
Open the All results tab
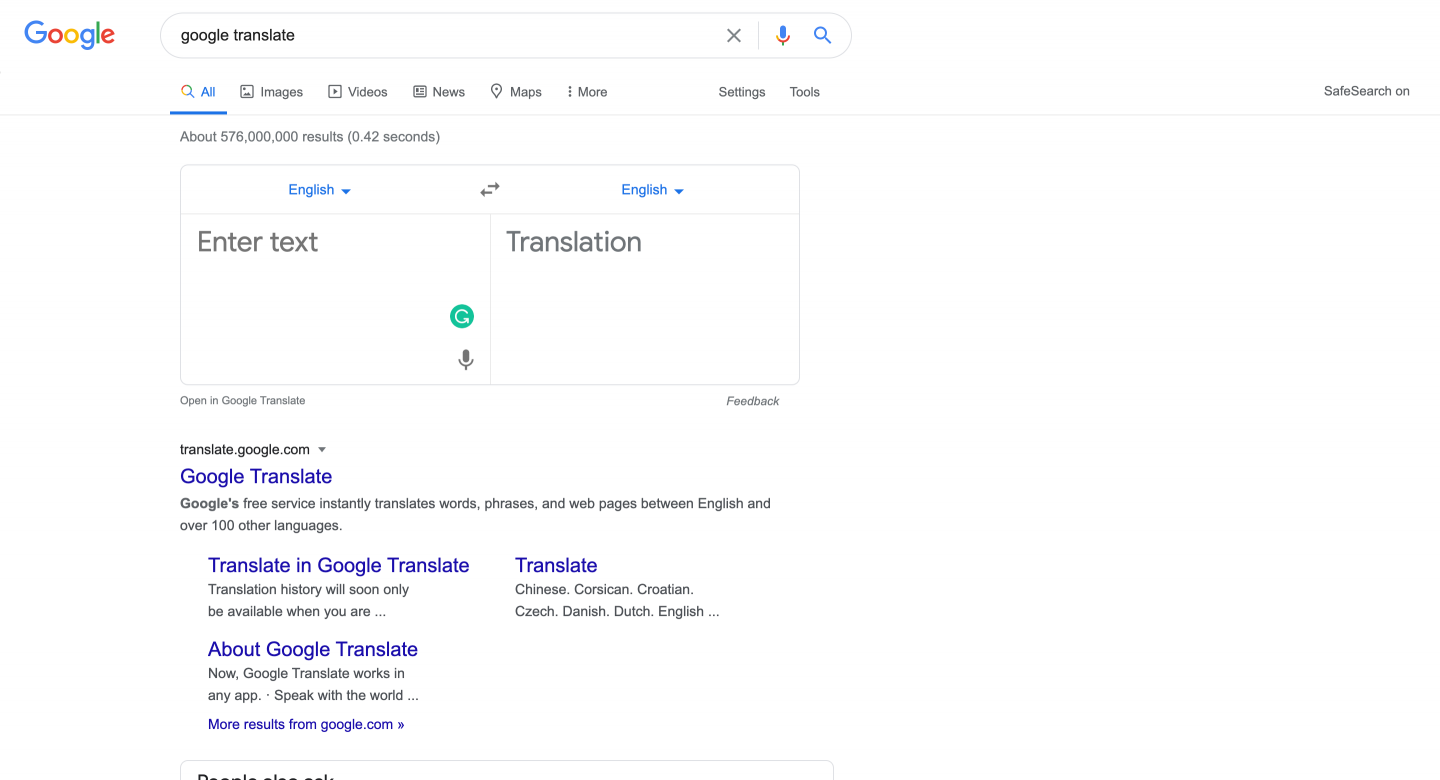coord(198,92)
